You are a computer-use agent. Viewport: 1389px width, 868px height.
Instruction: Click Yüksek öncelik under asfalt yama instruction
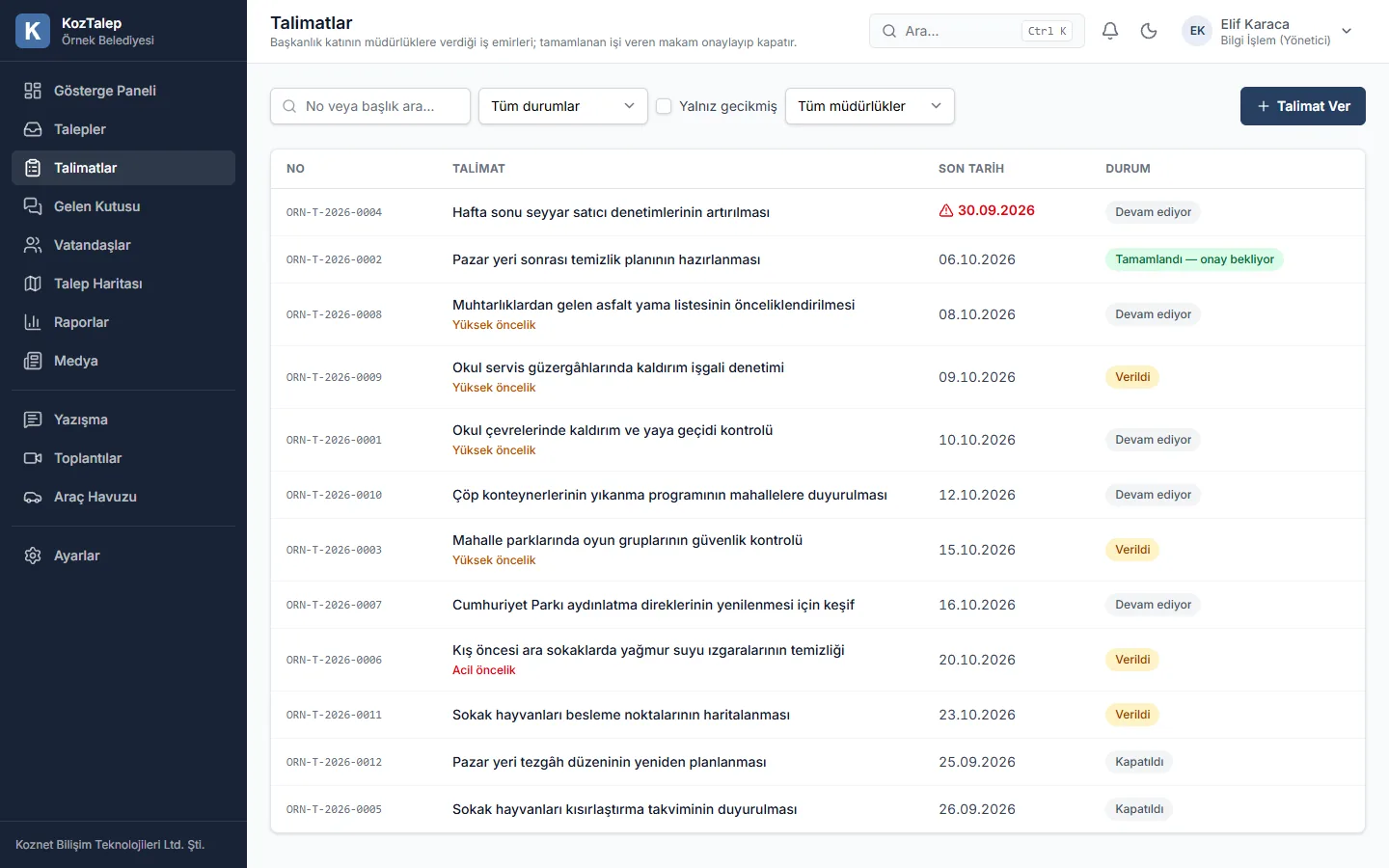click(x=494, y=325)
